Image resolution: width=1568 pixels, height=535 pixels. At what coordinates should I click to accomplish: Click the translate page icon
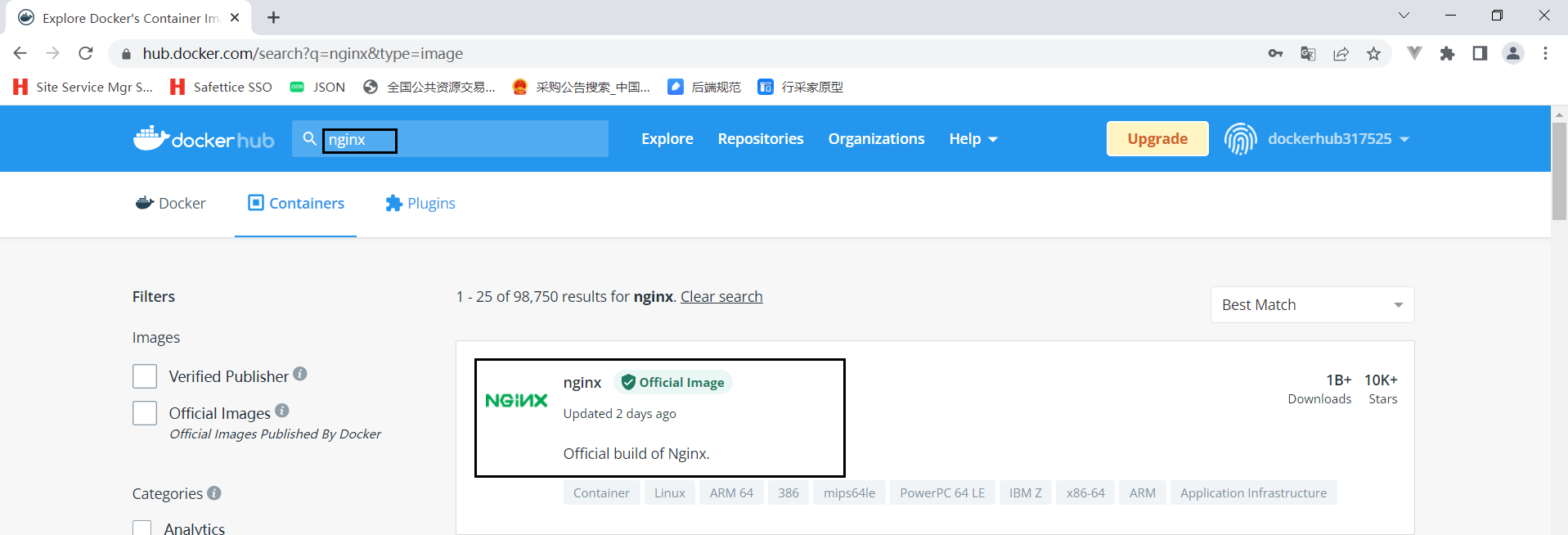1308,54
